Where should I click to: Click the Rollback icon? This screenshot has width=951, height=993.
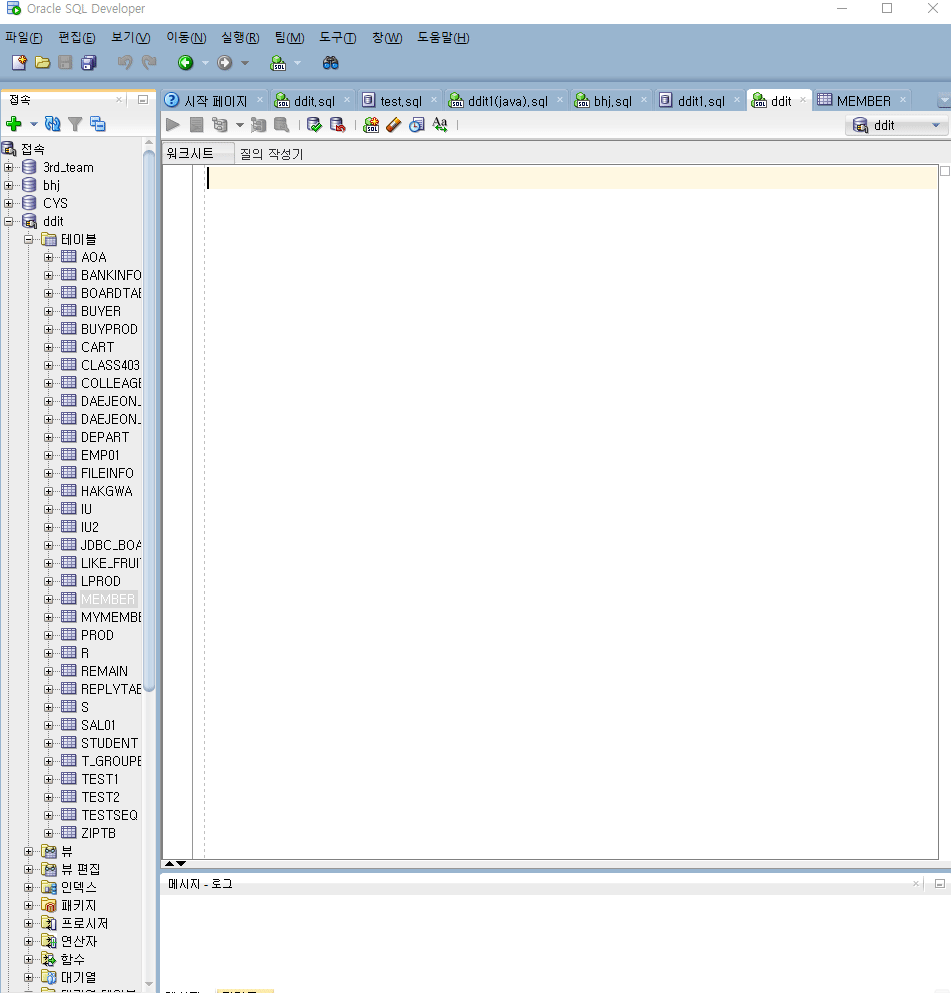(337, 125)
